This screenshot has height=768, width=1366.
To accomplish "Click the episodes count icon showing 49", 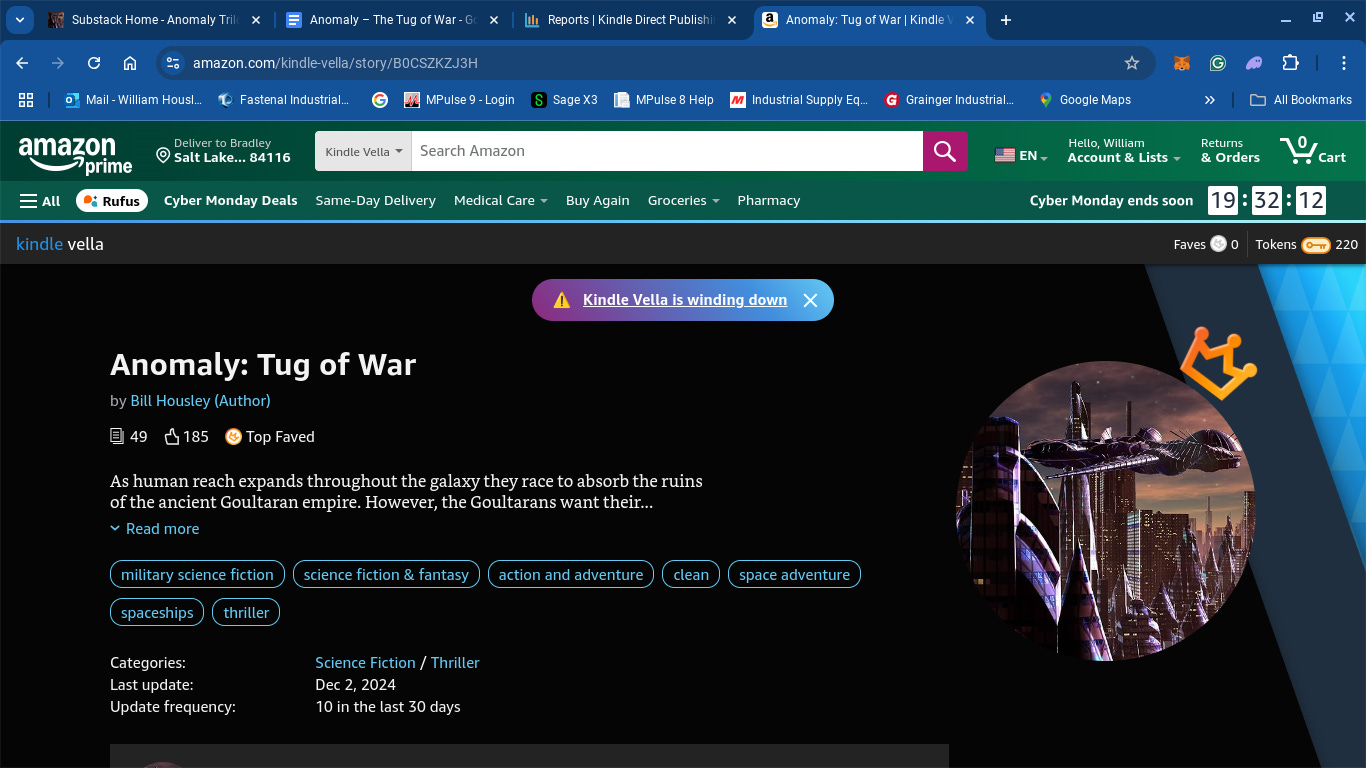I will pos(117,437).
